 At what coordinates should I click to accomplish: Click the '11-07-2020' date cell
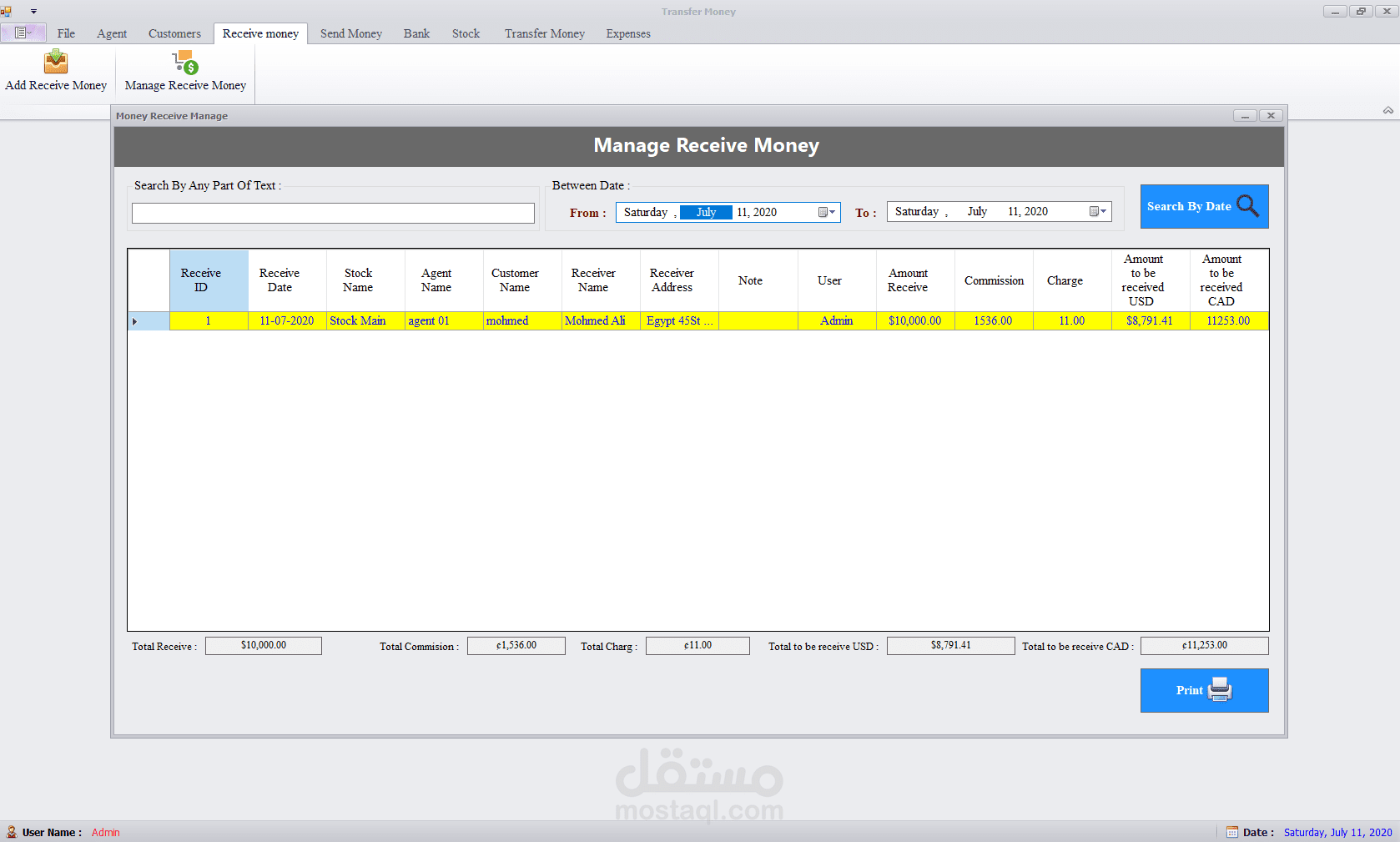[x=287, y=321]
